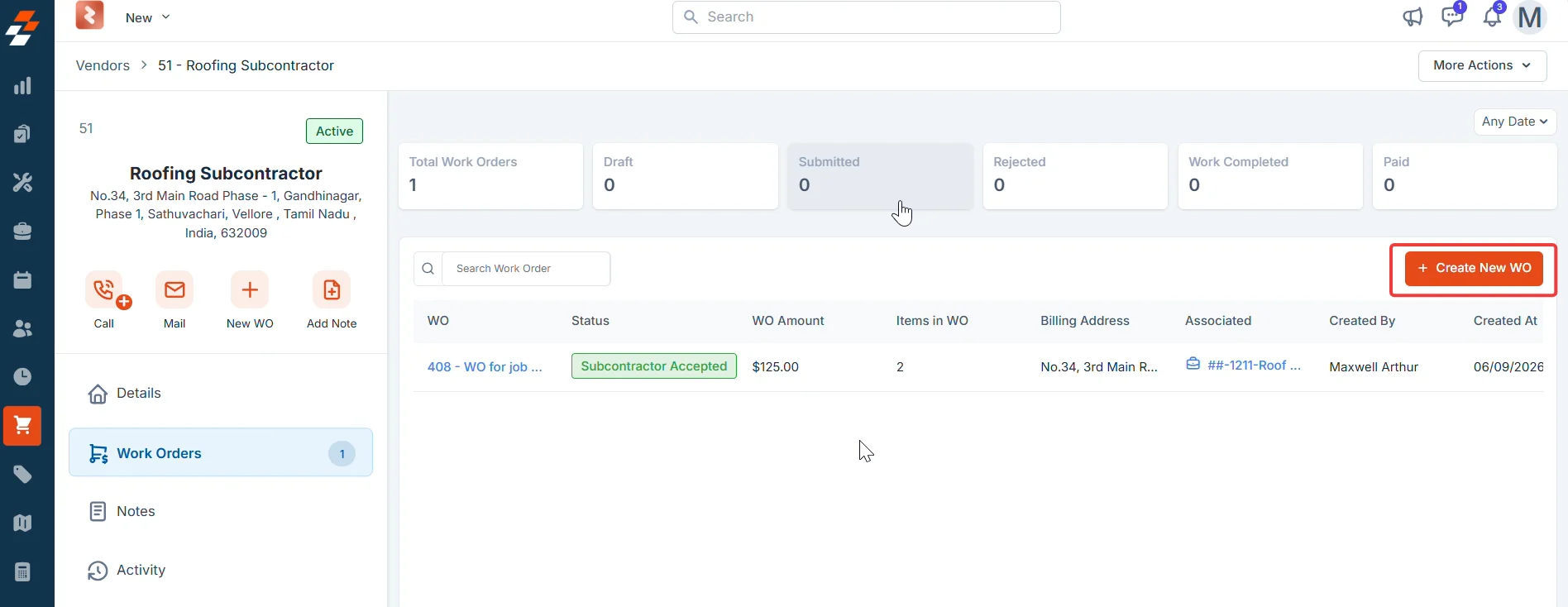Click the Active status badge
The height and width of the screenshot is (607, 1568).
coord(334,131)
